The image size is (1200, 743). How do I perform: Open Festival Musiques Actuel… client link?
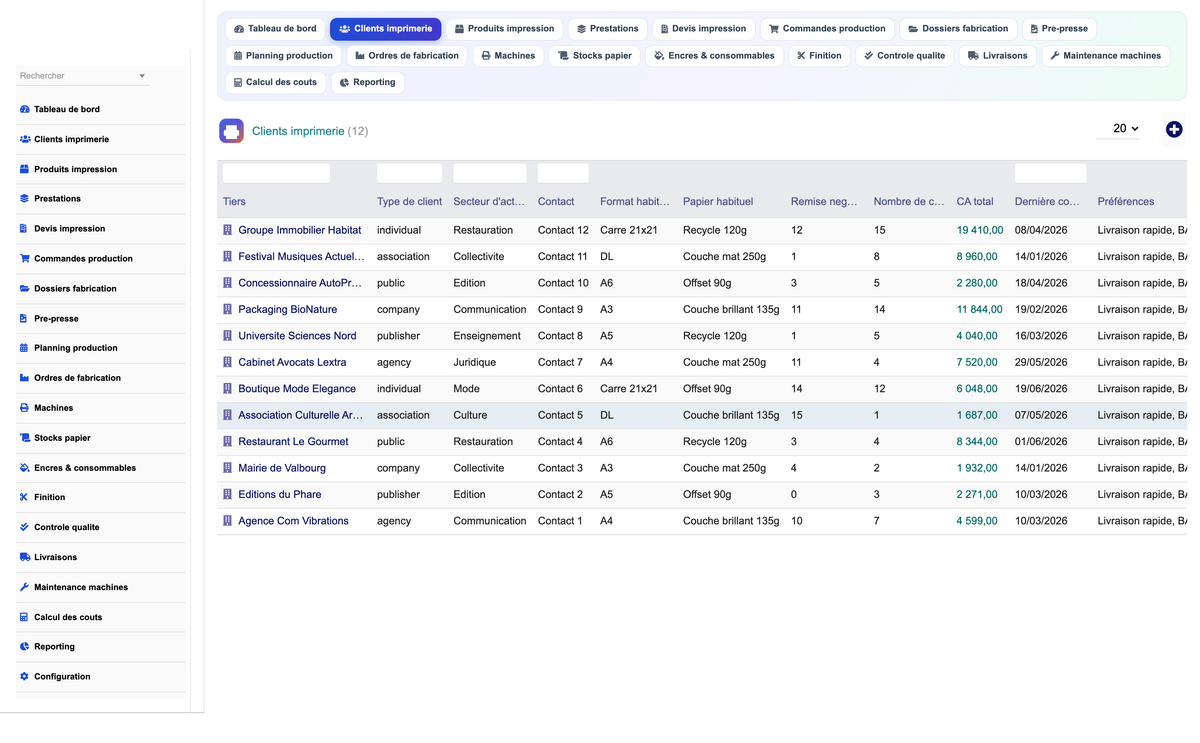tap(301, 257)
